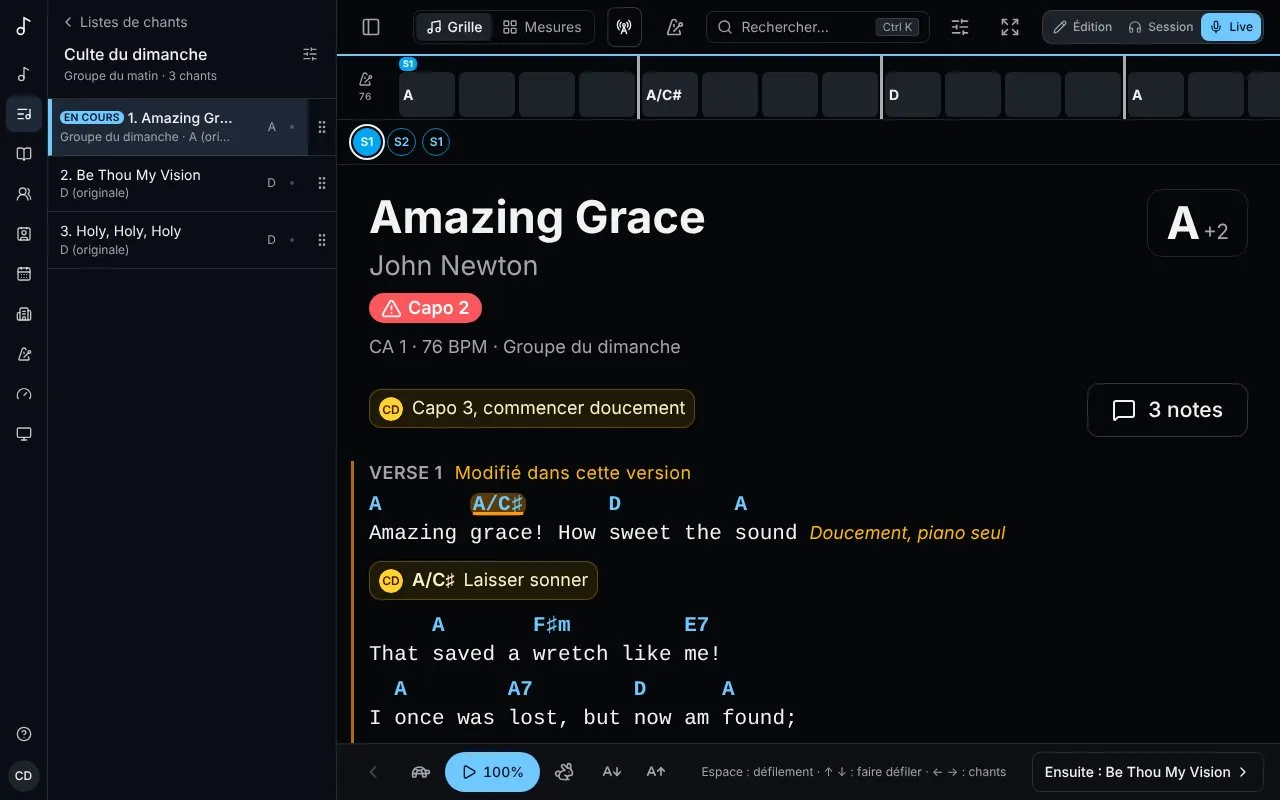
Task: Toggle the sidebar panel icon in top toolbar
Action: pyautogui.click(x=371, y=27)
